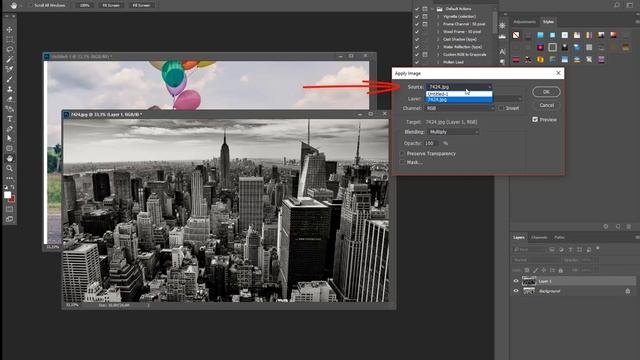The height and width of the screenshot is (360, 640).
Task: Click the foreground white color swatch
Action: tap(7, 195)
